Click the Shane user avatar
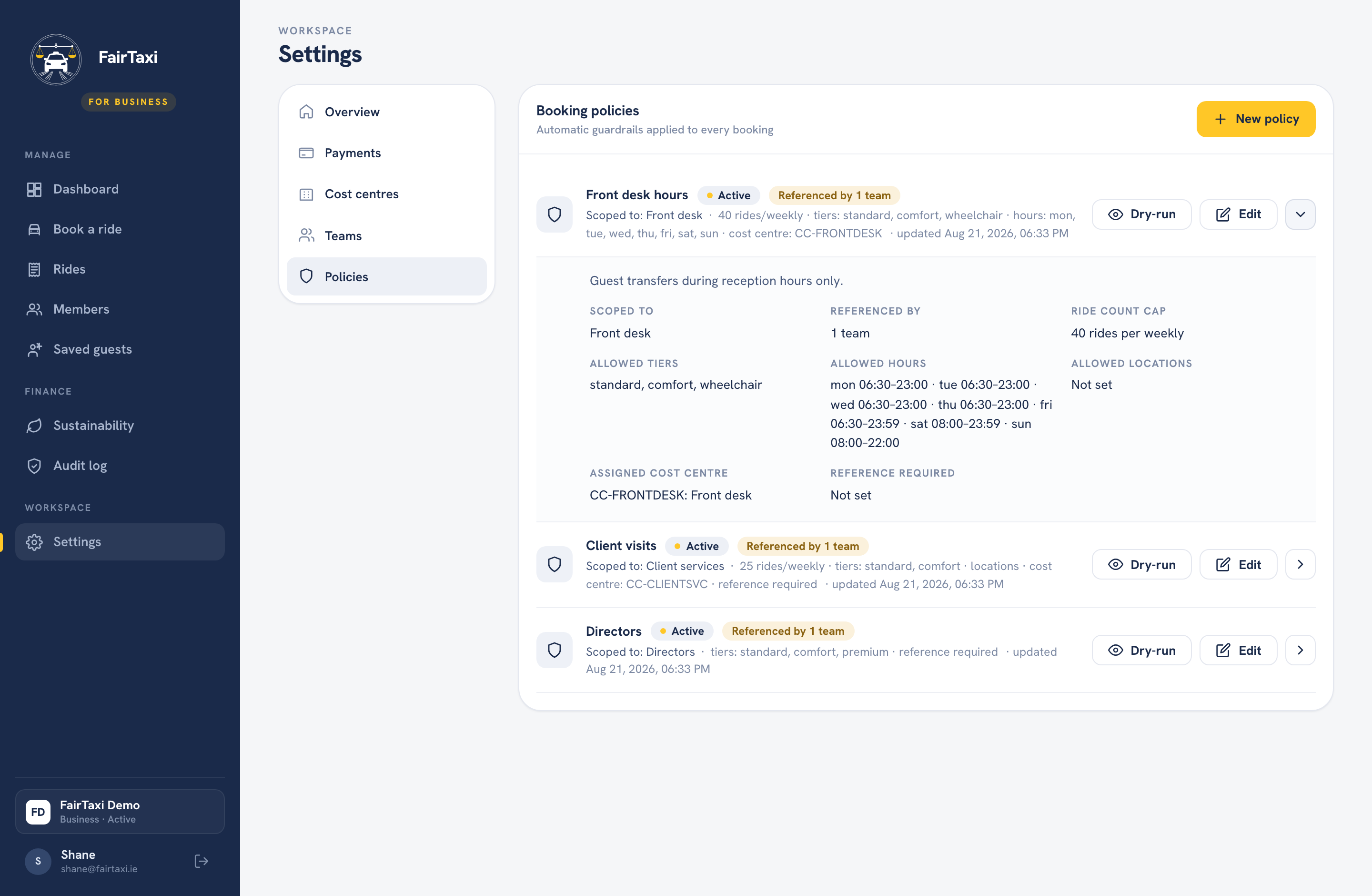 38,861
